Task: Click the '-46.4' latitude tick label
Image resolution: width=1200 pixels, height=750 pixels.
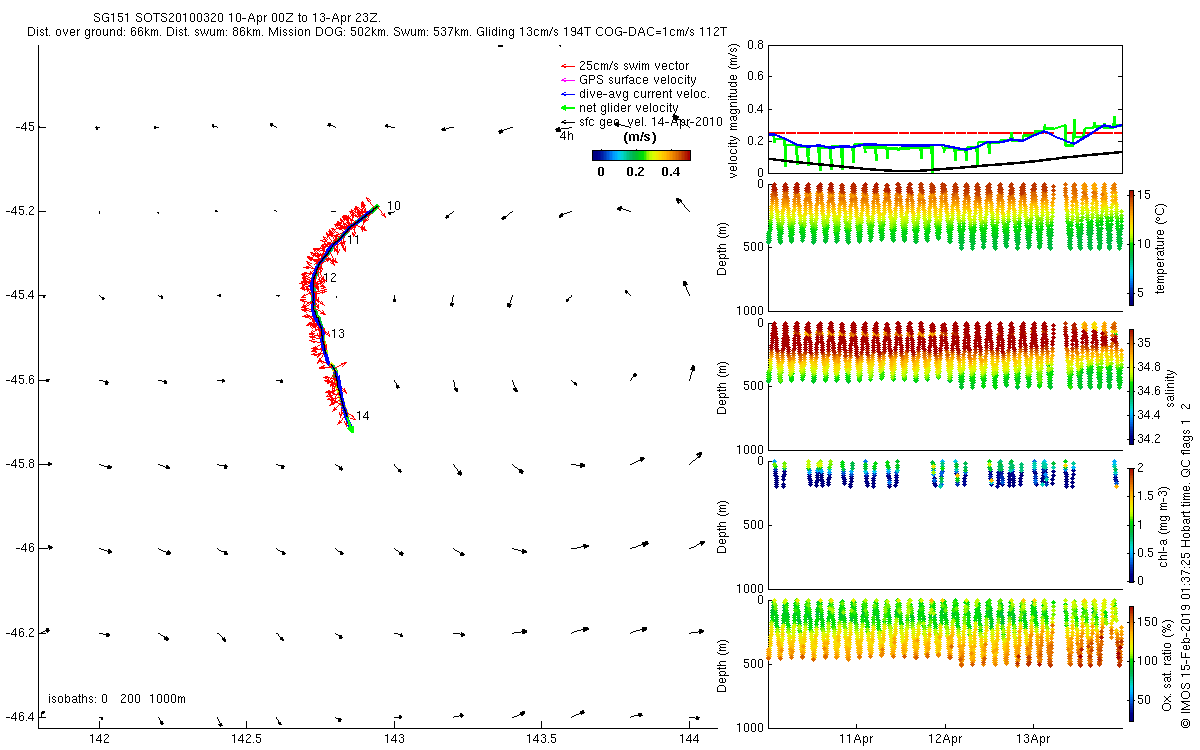Action: (20, 716)
